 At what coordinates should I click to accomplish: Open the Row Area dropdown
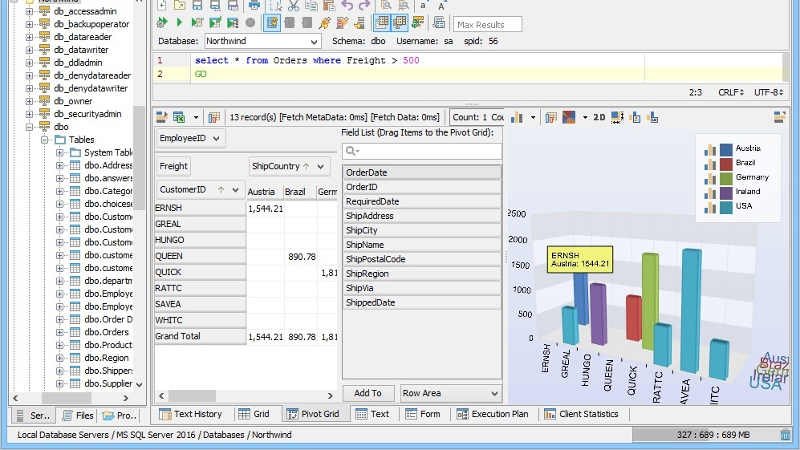click(449, 393)
